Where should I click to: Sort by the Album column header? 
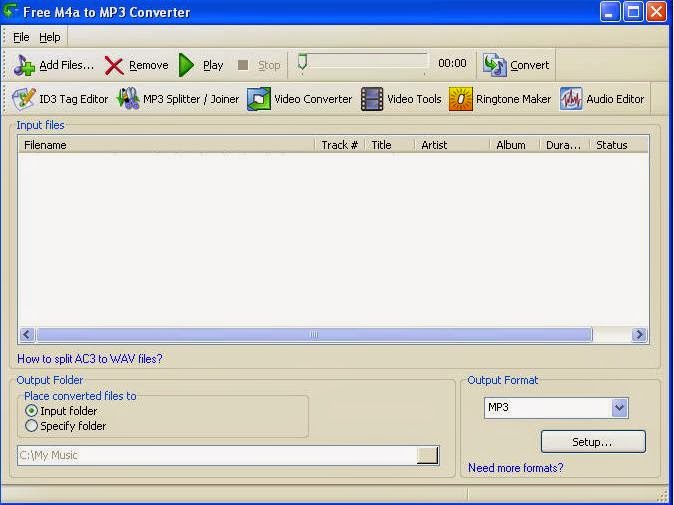[x=515, y=145]
